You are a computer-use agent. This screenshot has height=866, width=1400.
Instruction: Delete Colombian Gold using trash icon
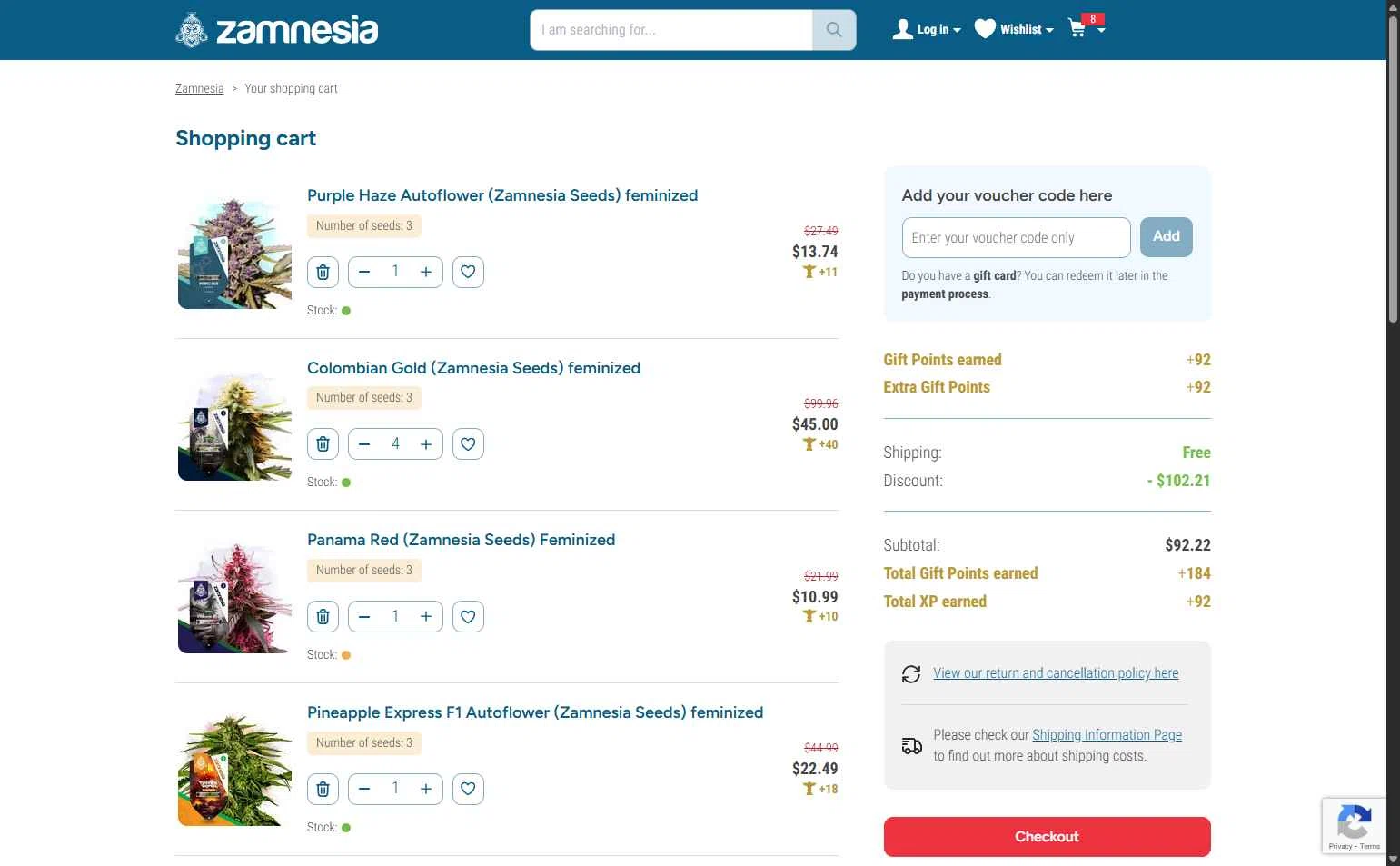pos(323,444)
